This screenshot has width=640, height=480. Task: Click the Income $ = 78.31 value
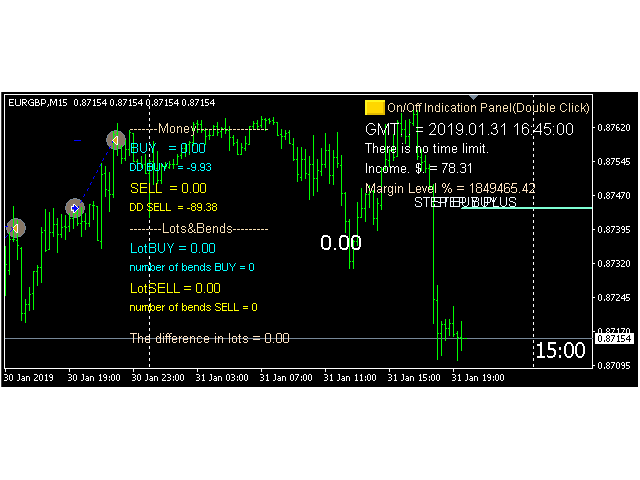pos(419,168)
